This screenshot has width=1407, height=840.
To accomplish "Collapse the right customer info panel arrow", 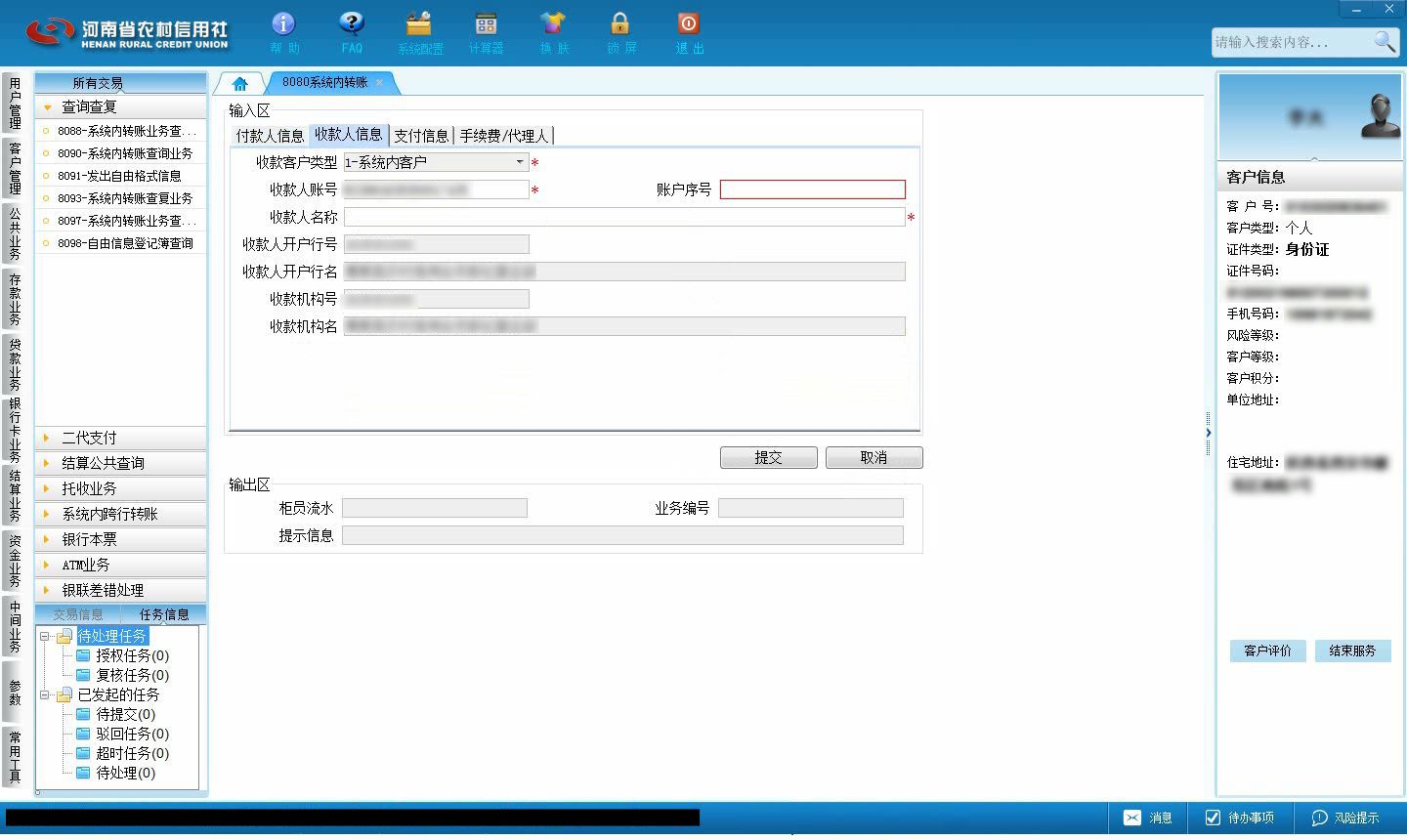I will [1209, 433].
